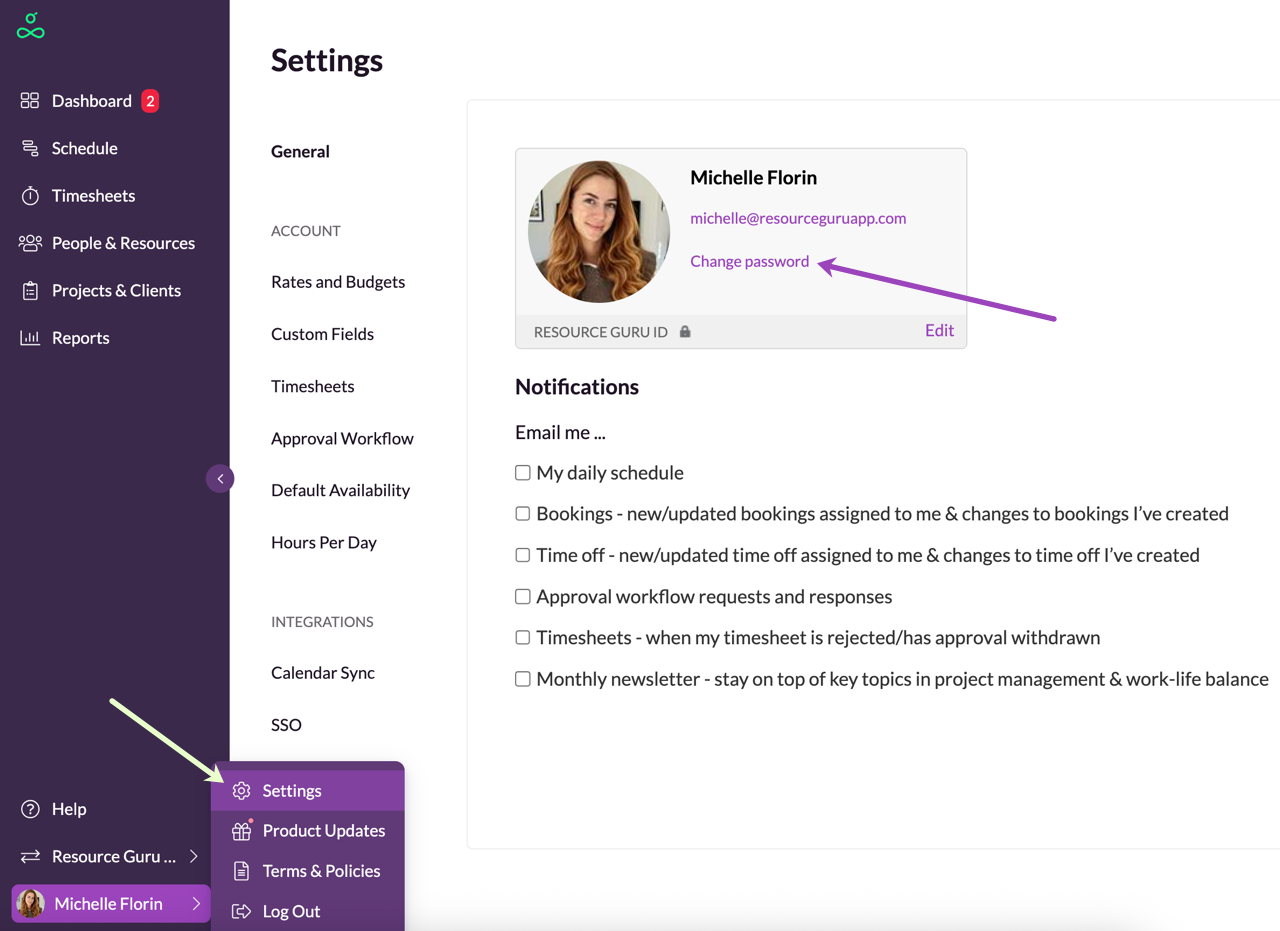
Task: Expand Michelle Florin user menu chevron
Action: [196, 904]
